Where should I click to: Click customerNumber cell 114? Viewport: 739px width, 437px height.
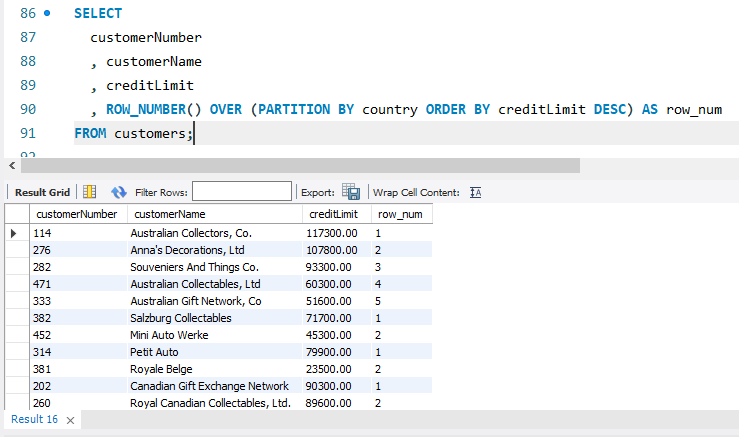click(x=78, y=233)
